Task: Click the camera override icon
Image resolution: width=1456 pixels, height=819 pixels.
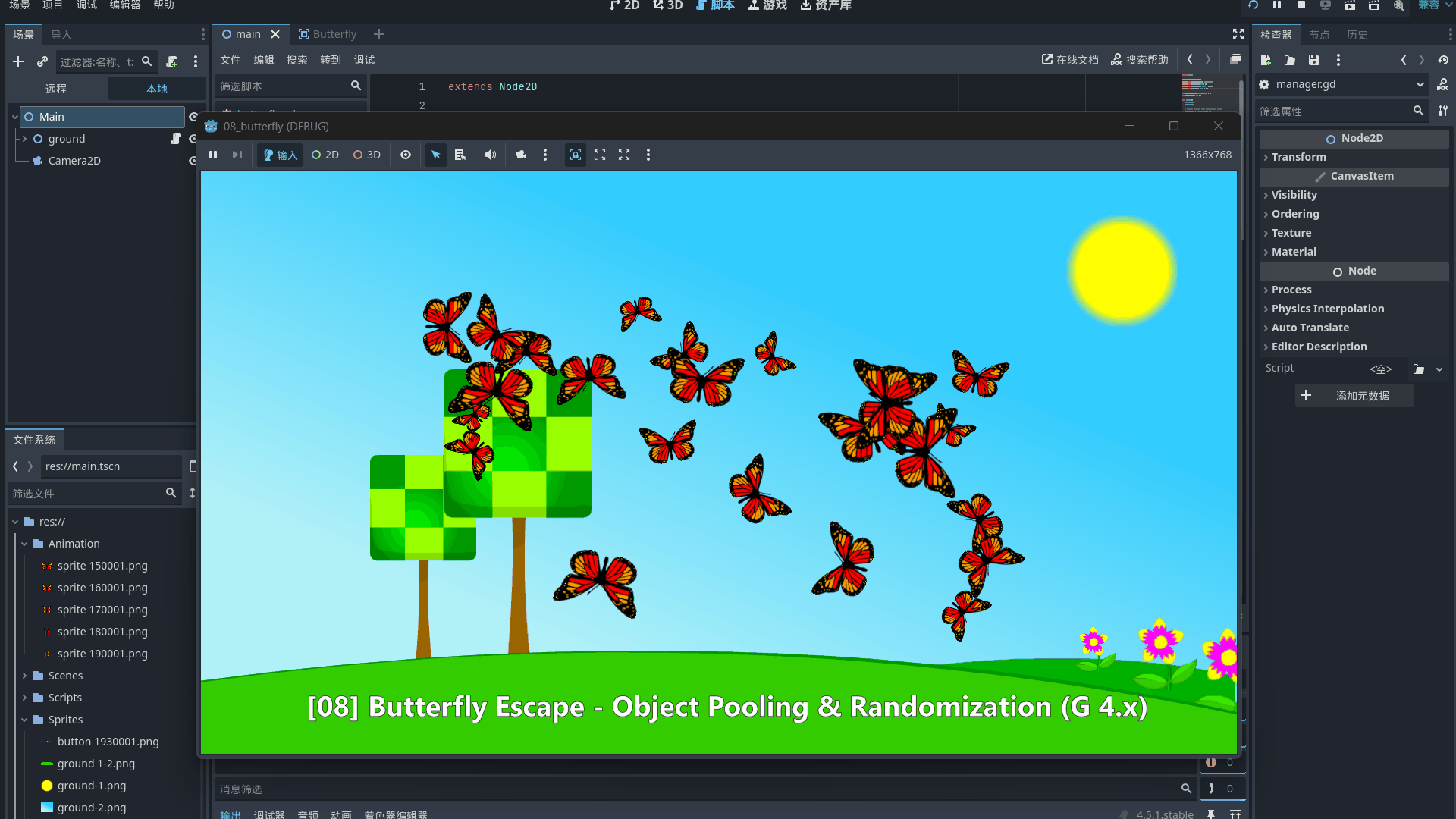Action: (x=520, y=155)
